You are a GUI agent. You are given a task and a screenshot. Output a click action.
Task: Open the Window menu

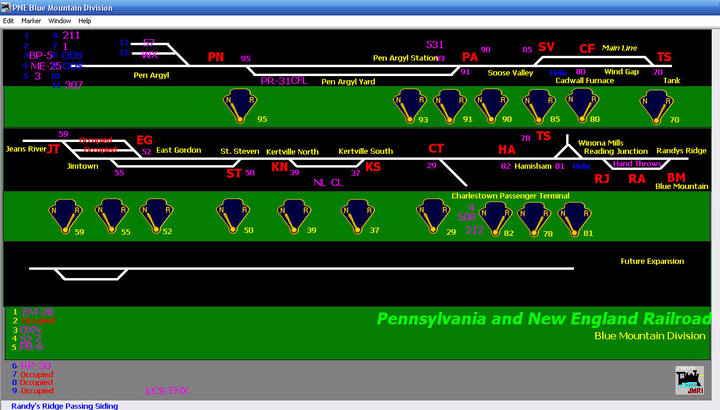[x=60, y=21]
